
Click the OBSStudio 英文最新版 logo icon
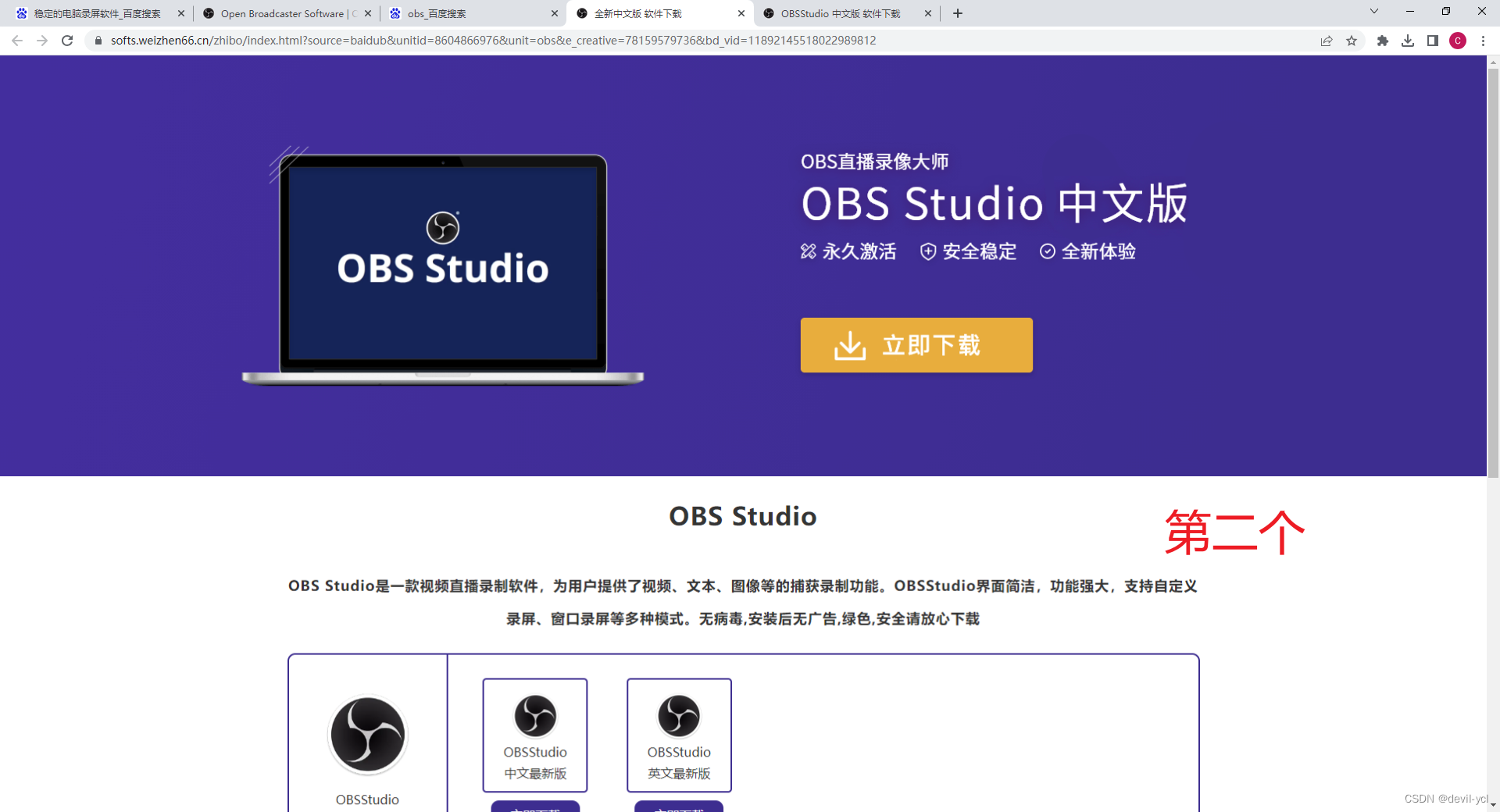(x=678, y=716)
